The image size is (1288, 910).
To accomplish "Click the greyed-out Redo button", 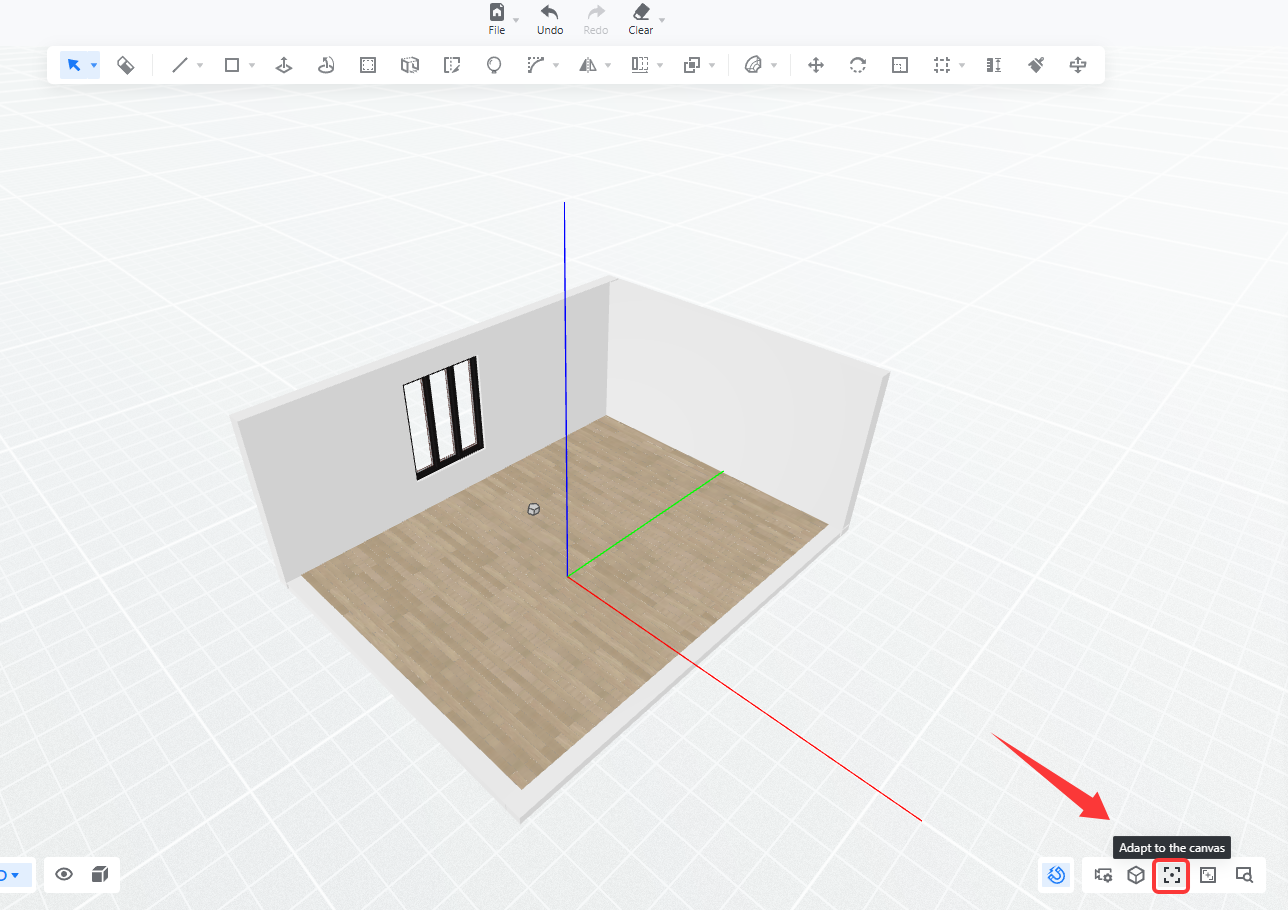I will pyautogui.click(x=596, y=19).
